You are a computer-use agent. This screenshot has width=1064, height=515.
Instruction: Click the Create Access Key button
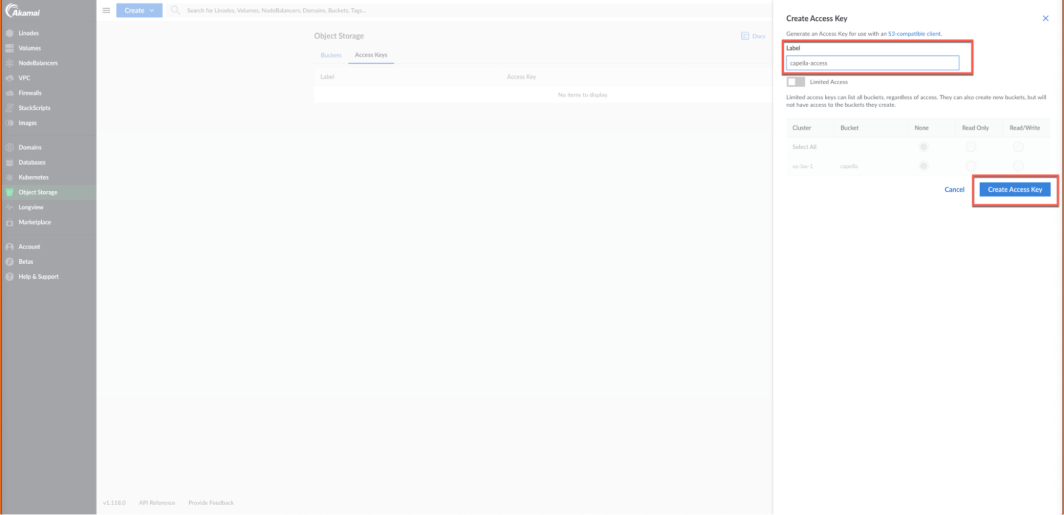[1014, 189]
